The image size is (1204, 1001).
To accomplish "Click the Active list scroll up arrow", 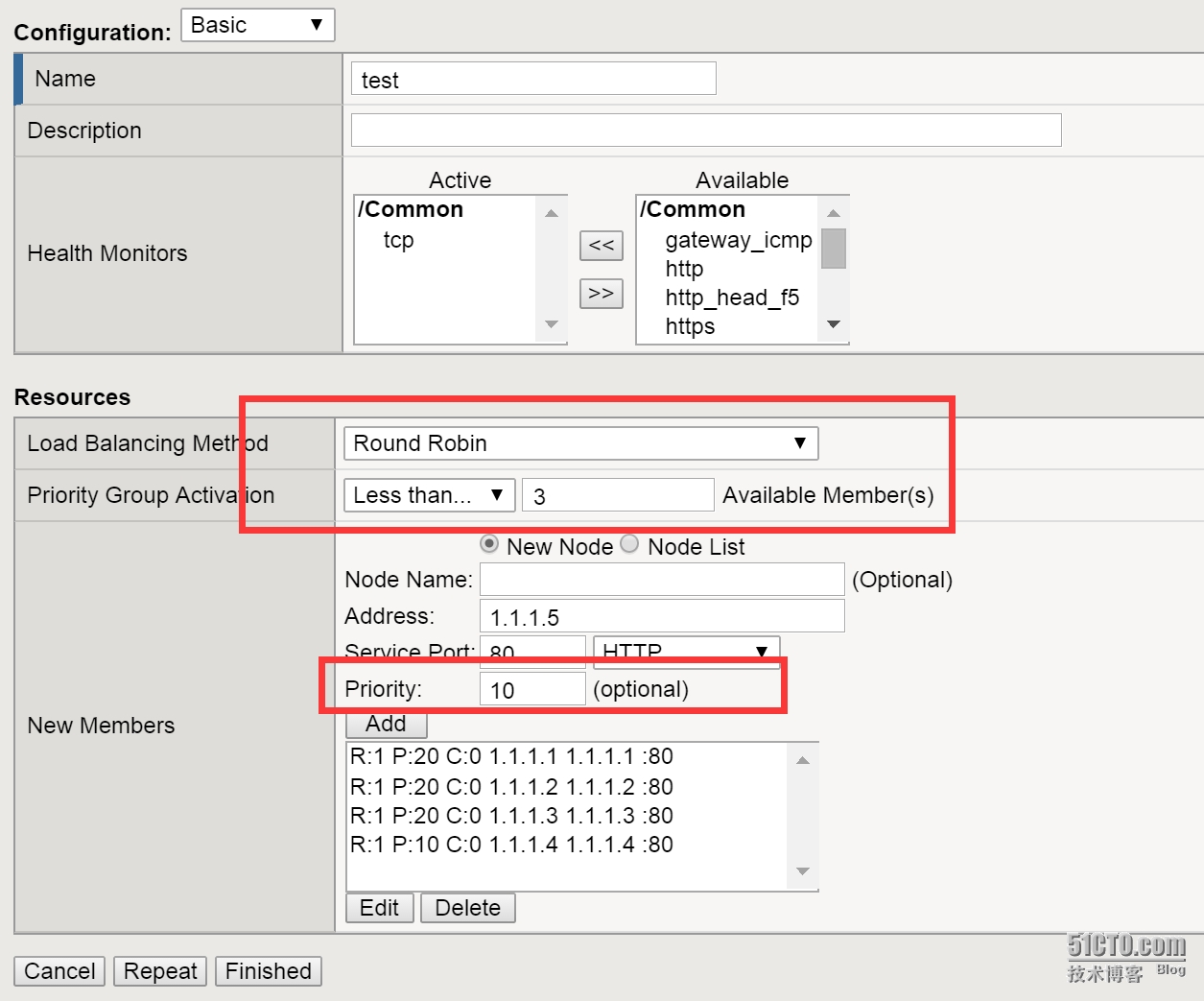I will point(552,213).
